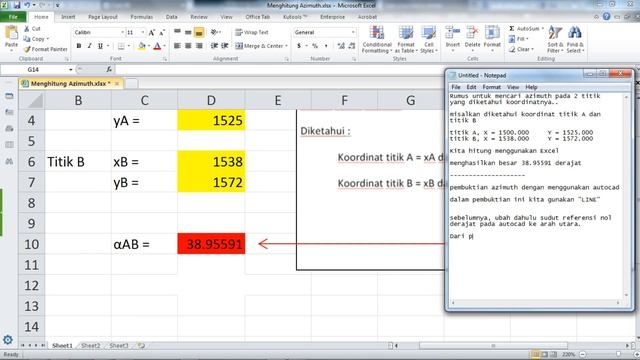The height and width of the screenshot is (360, 640).
Task: Switch to Page Layout view in status bar
Action: point(544,354)
